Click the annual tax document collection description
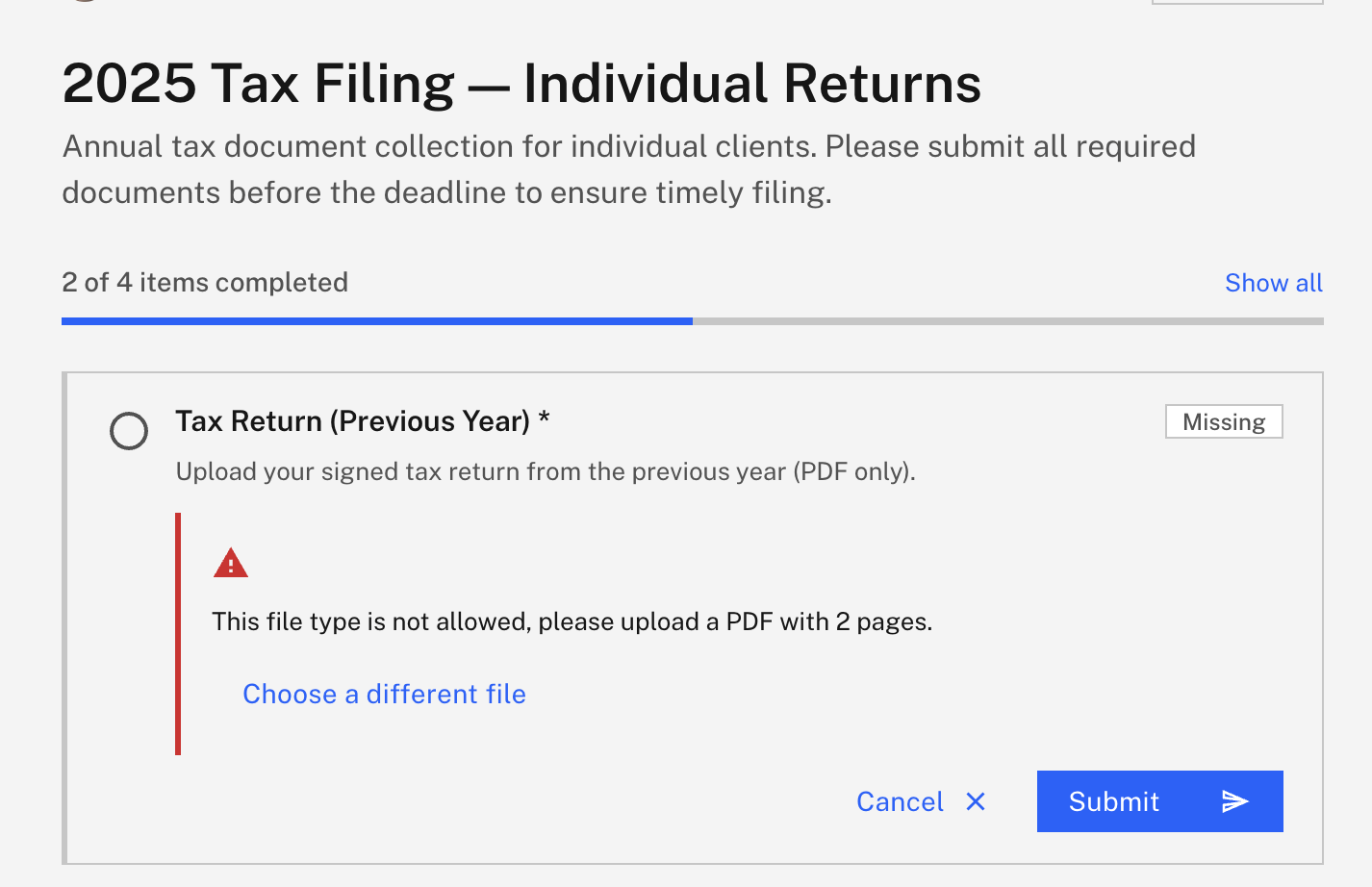Image resolution: width=1372 pixels, height=887 pixels. (x=628, y=169)
